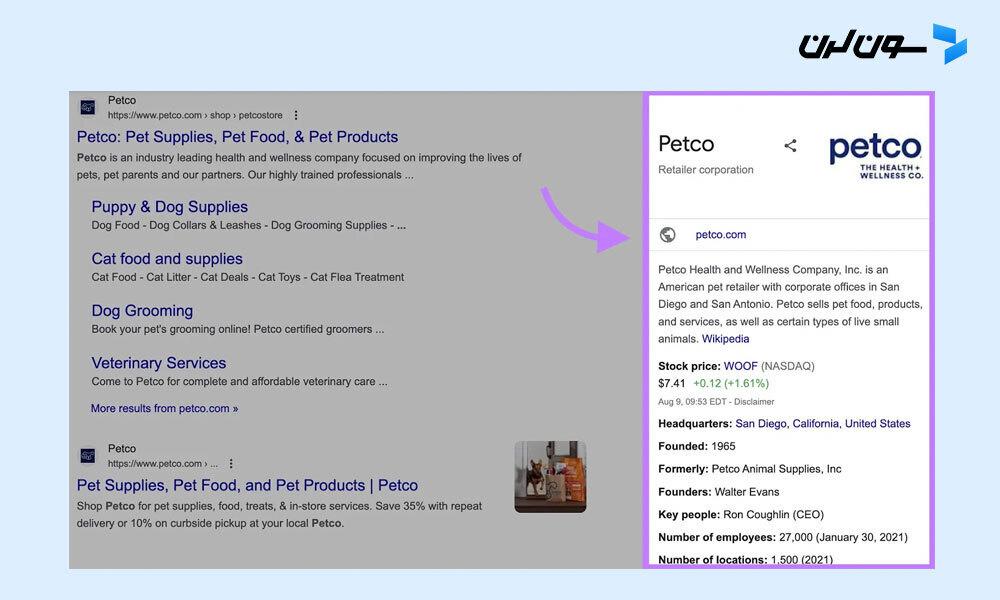
Task: Click 'Book your pet's grooming online!' snippet
Action: [238, 329]
